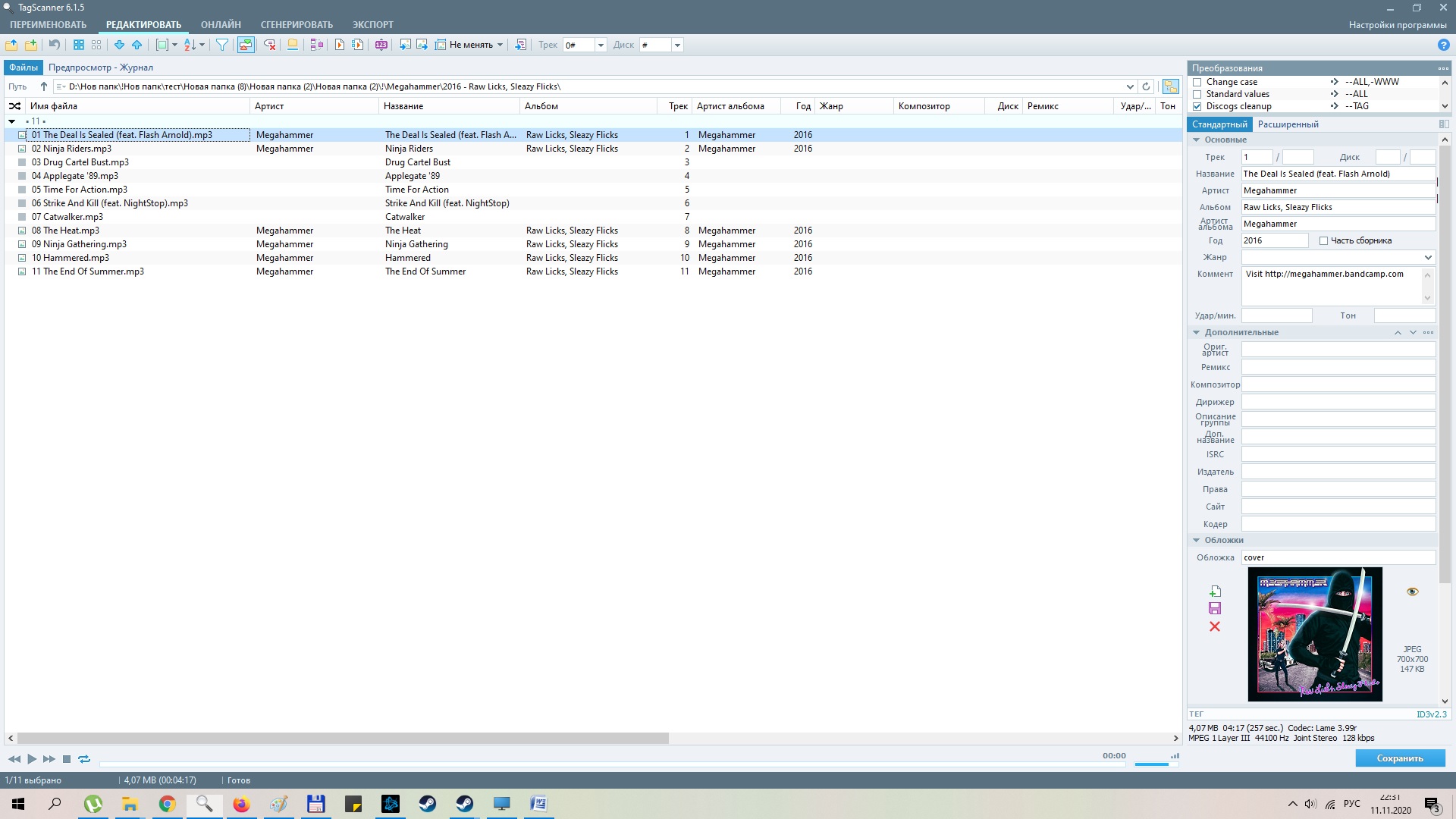Enable the Change case transformation checkbox

coord(1197,82)
